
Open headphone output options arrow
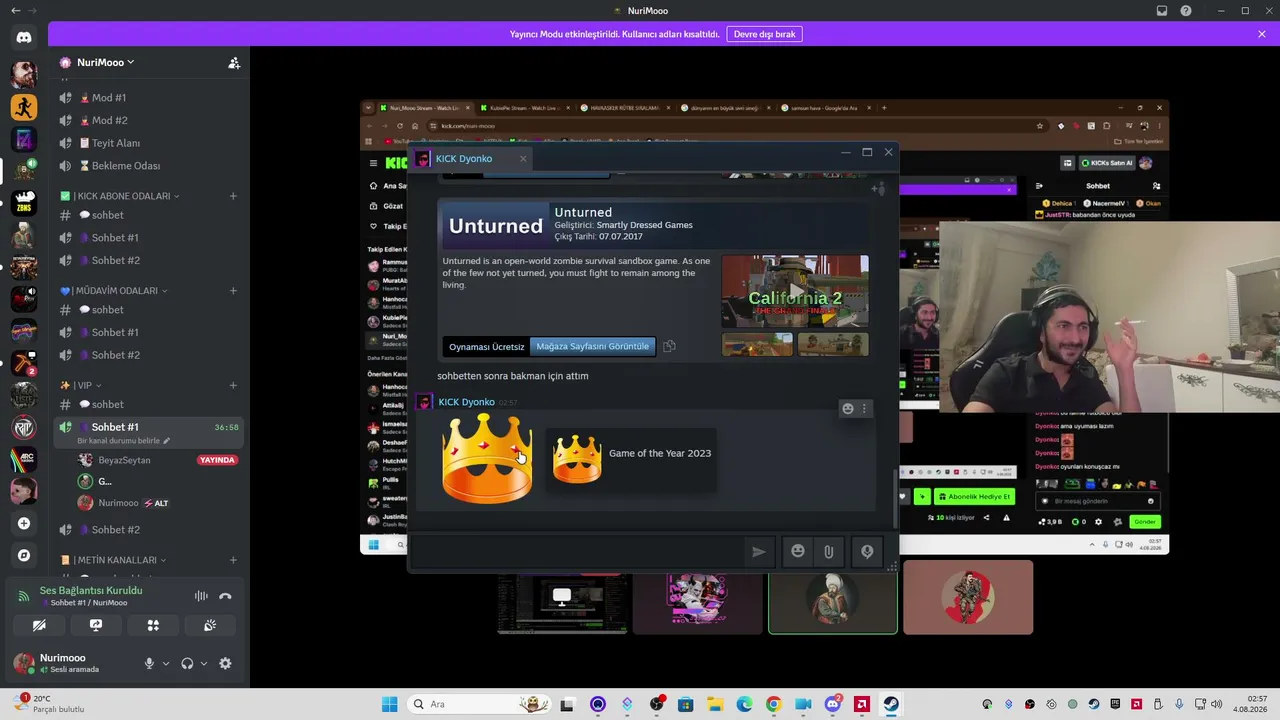click(204, 663)
